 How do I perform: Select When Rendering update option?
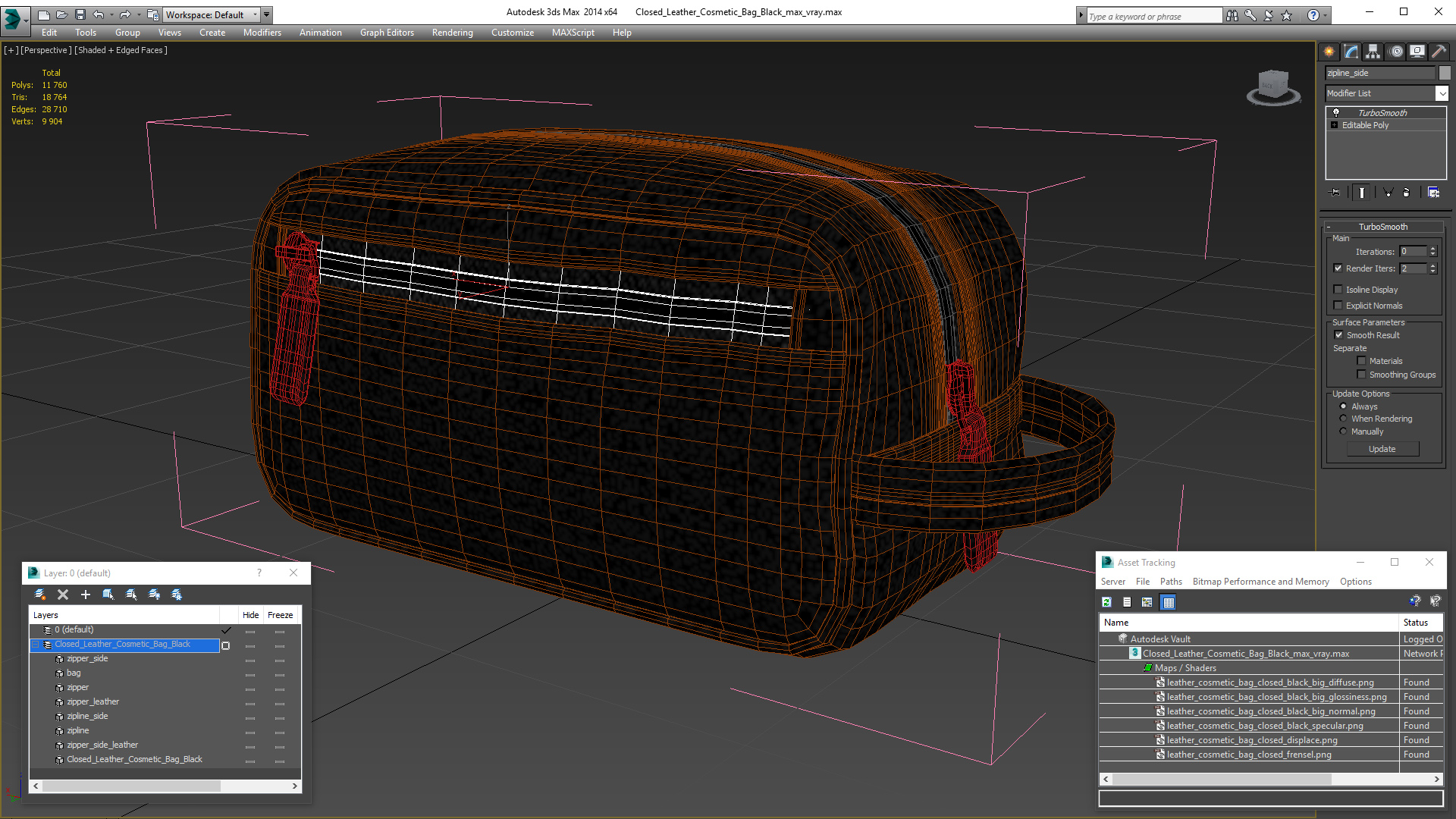[1343, 418]
